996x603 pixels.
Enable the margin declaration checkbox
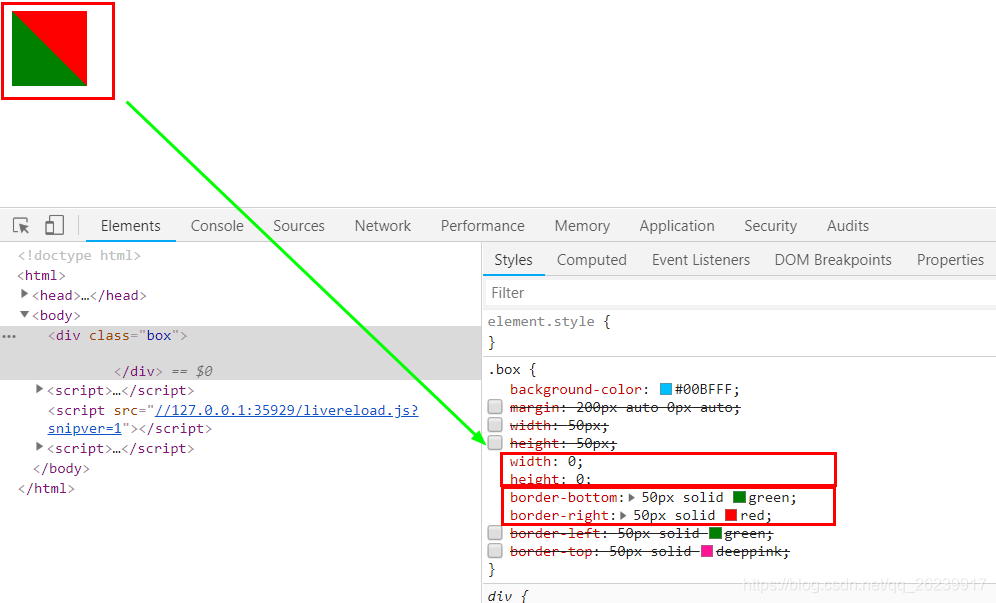pyautogui.click(x=495, y=407)
